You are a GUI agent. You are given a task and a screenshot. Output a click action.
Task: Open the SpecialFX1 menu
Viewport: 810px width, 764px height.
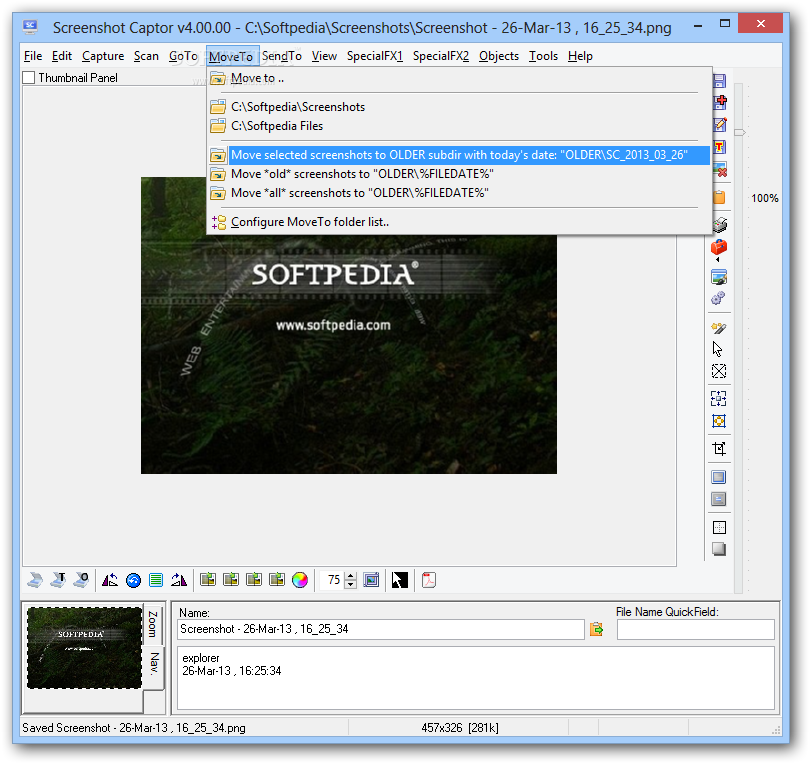[x=375, y=56]
